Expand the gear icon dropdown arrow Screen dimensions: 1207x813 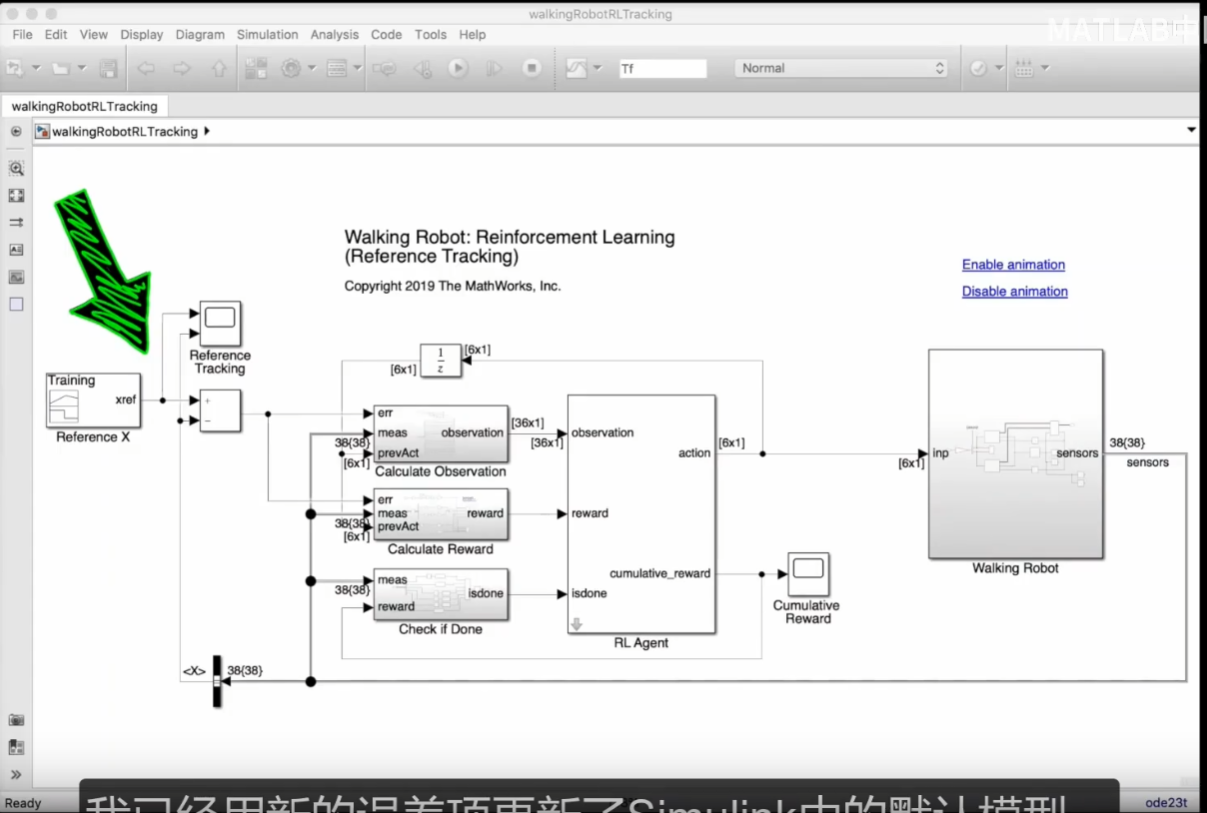pos(311,68)
